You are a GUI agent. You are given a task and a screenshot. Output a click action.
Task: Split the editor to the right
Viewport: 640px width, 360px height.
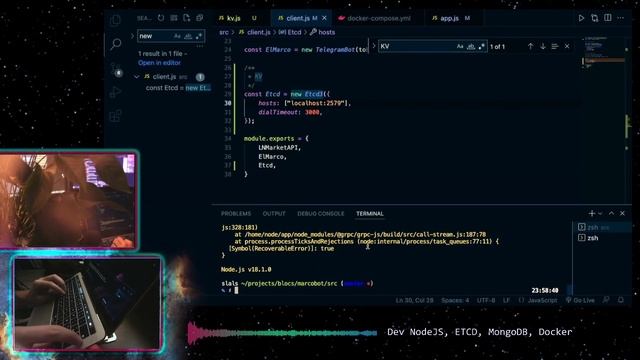[608, 18]
